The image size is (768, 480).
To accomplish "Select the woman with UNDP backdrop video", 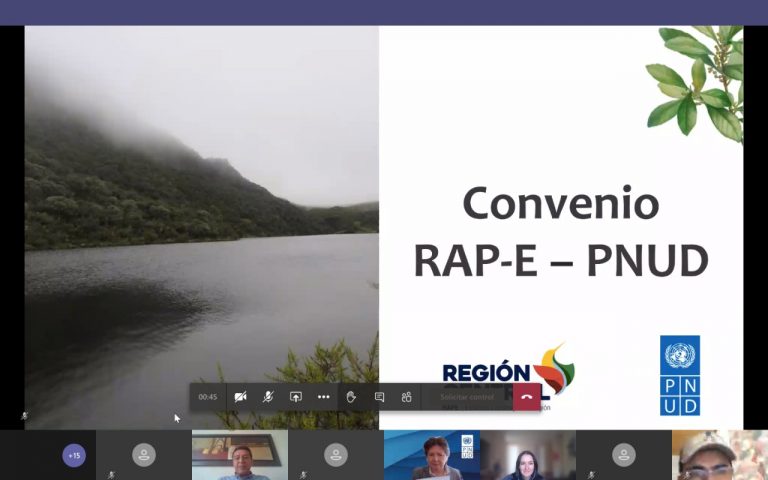I will pos(432,456).
